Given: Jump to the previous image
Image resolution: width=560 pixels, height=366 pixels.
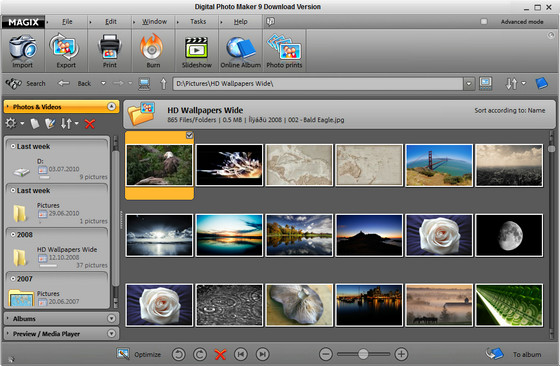Looking at the screenshot, I should point(241,354).
